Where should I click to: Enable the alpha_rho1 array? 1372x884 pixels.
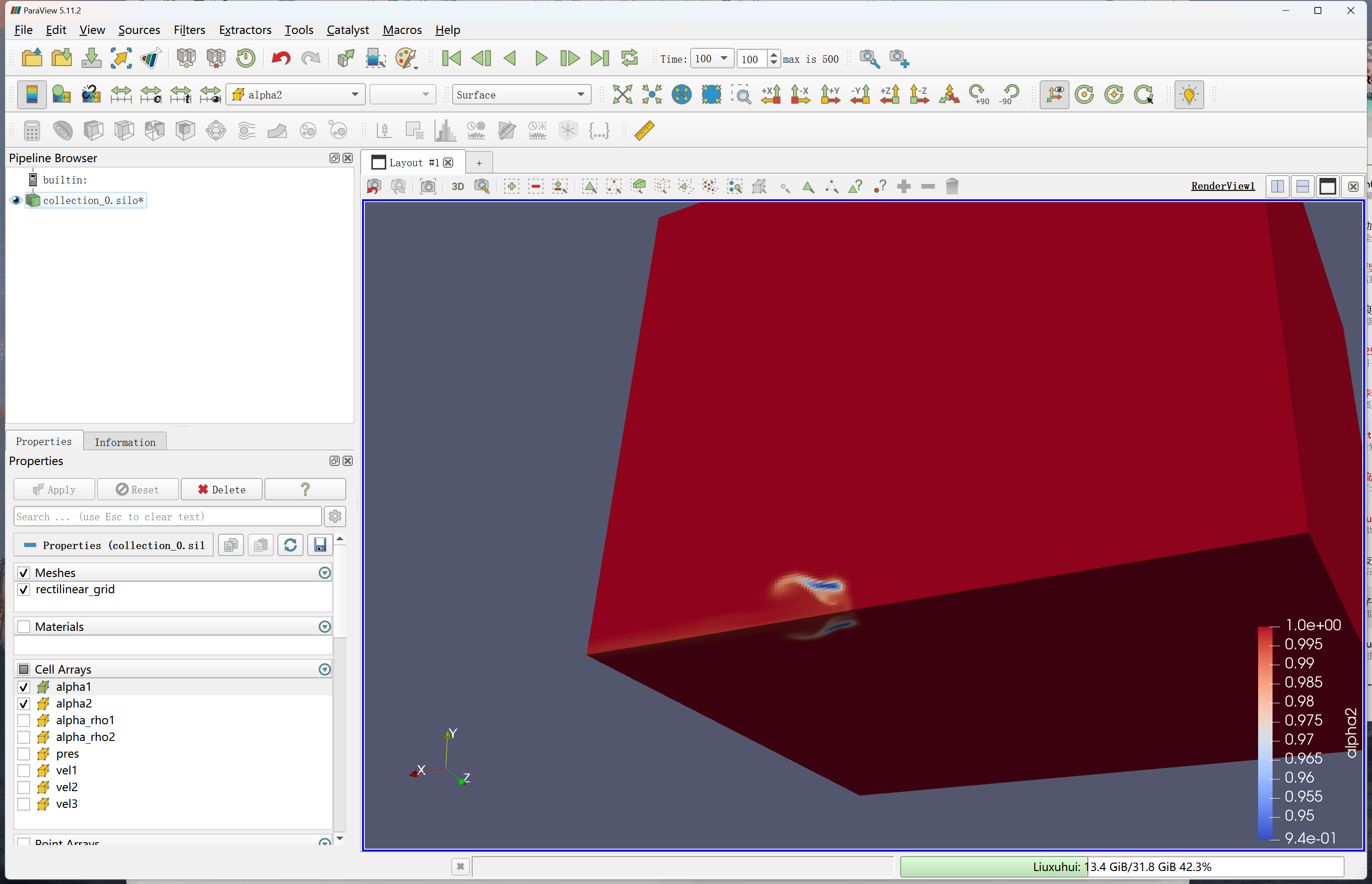(24, 720)
